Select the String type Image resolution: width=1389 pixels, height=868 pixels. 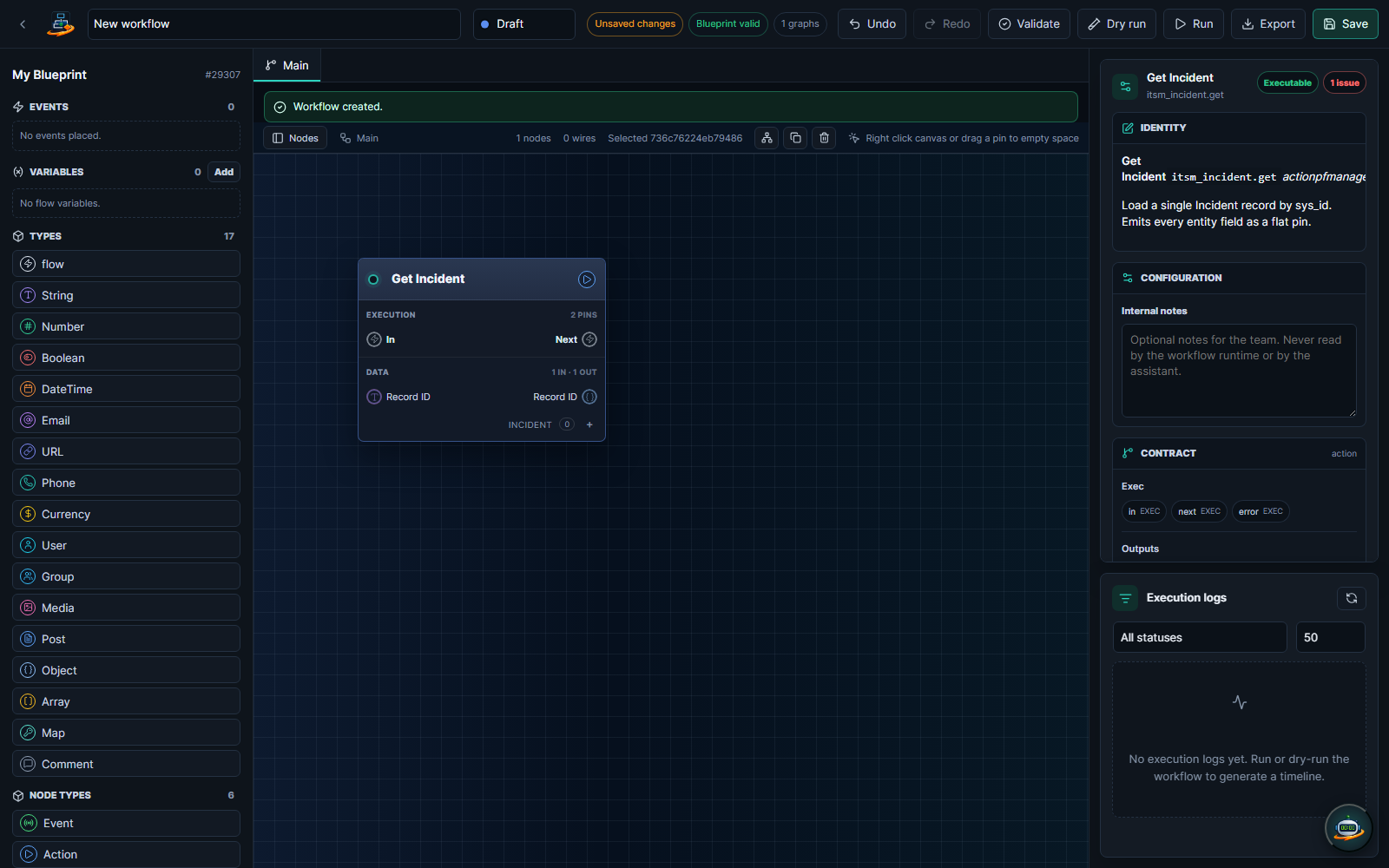[127, 295]
